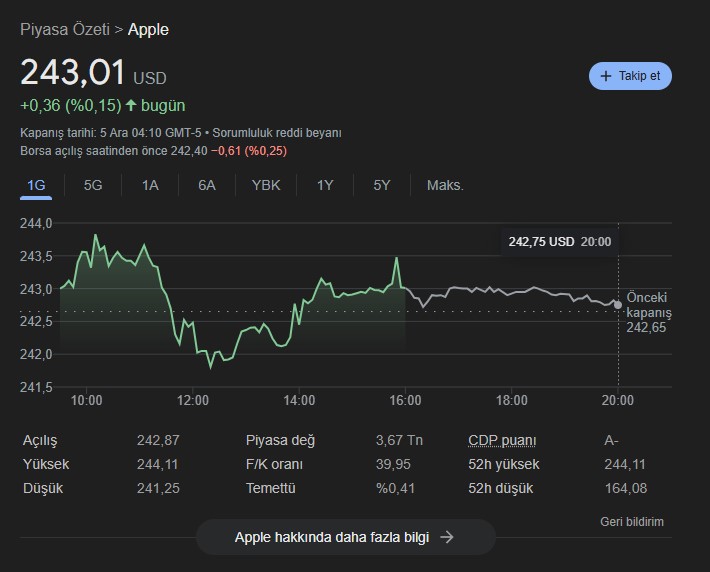Click the 244,0 price axis label
The height and width of the screenshot is (572, 710).
36,223
